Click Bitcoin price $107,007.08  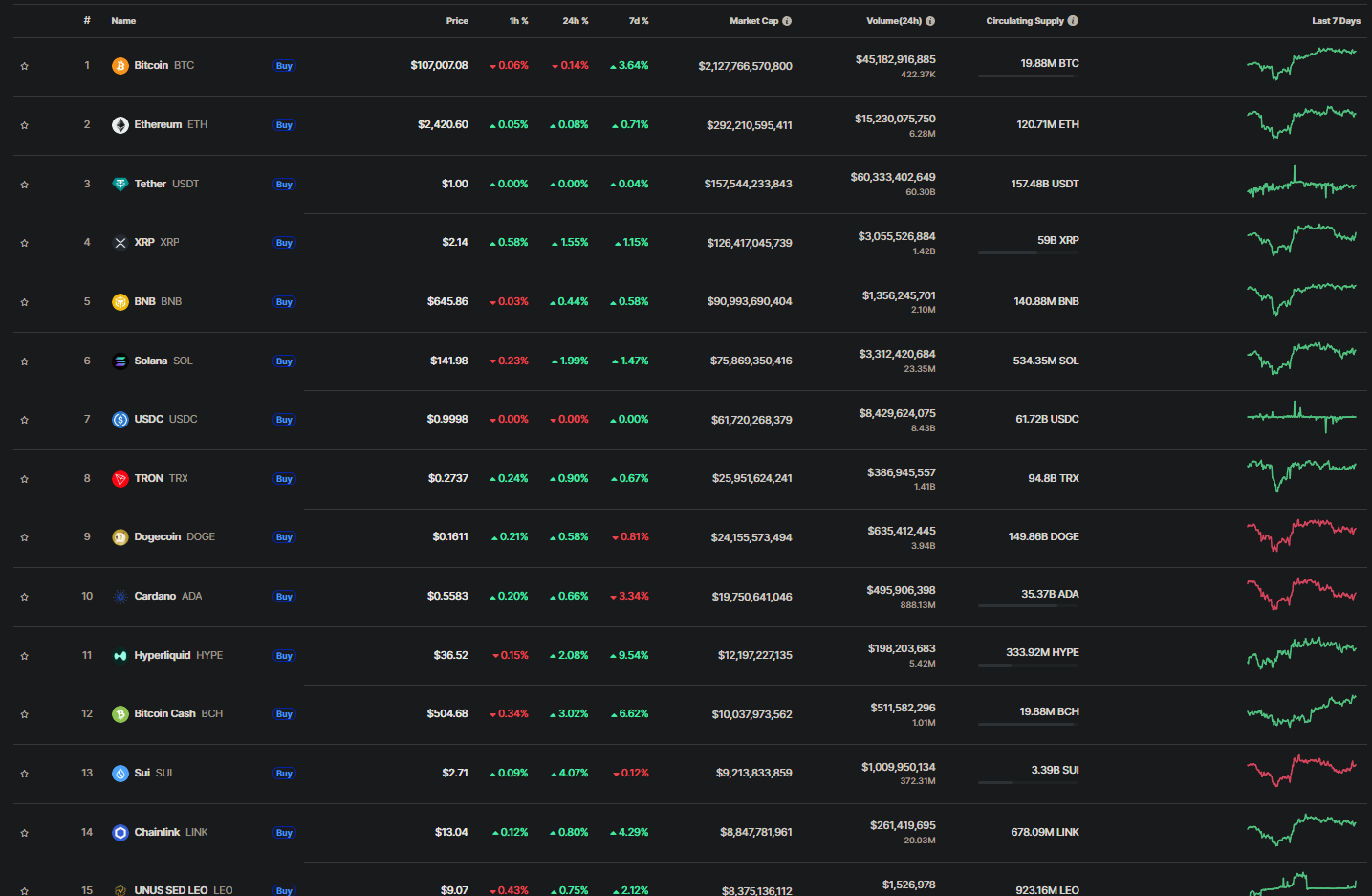tap(439, 66)
